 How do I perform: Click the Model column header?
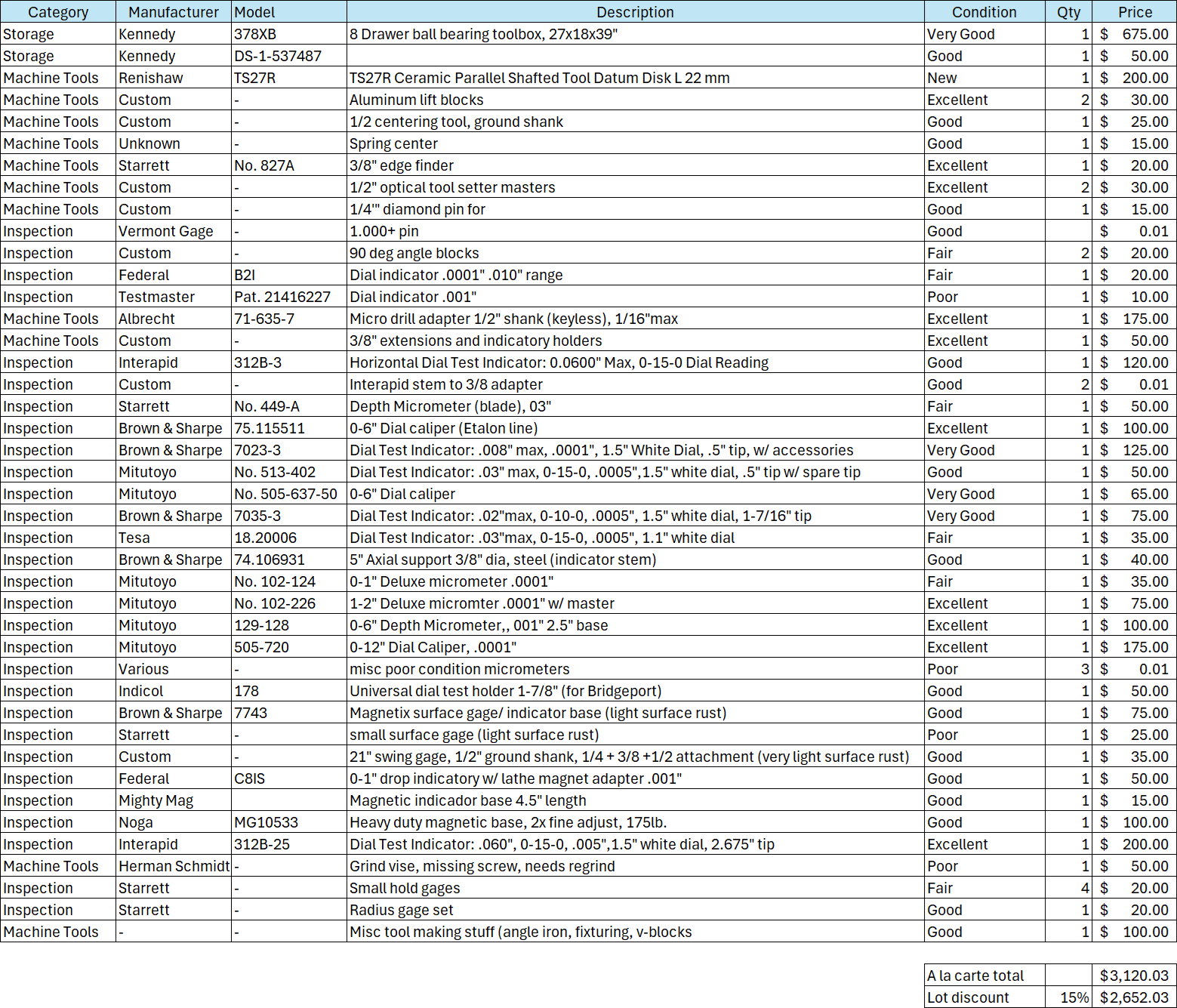tap(289, 12)
